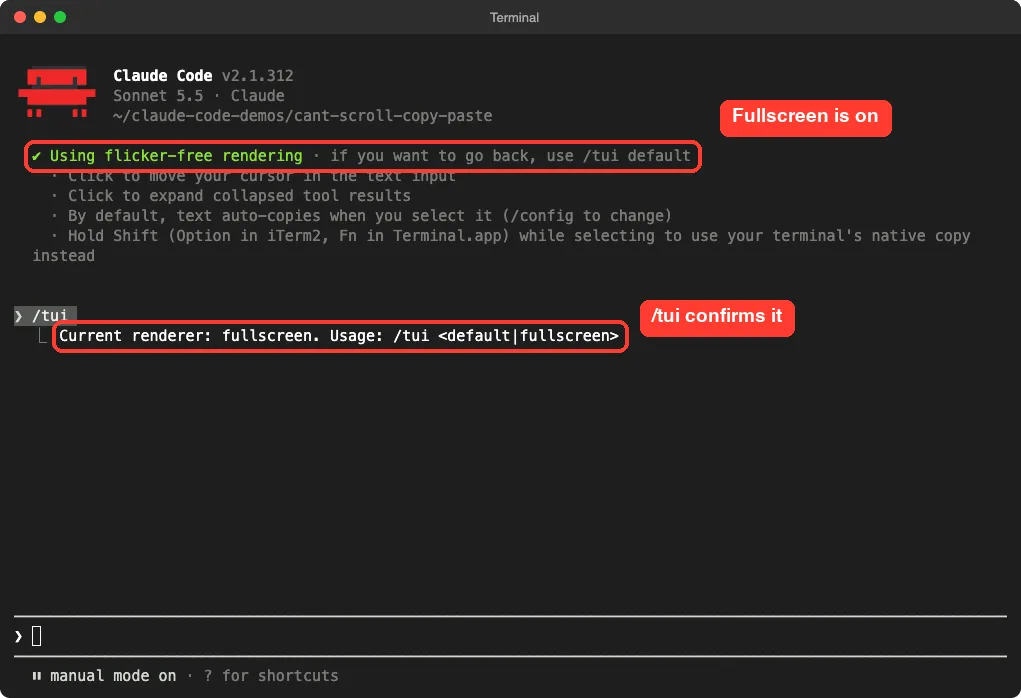Viewport: 1021px width, 698px height.
Task: Click the 'Claude Code' heading text
Action: [163, 76]
